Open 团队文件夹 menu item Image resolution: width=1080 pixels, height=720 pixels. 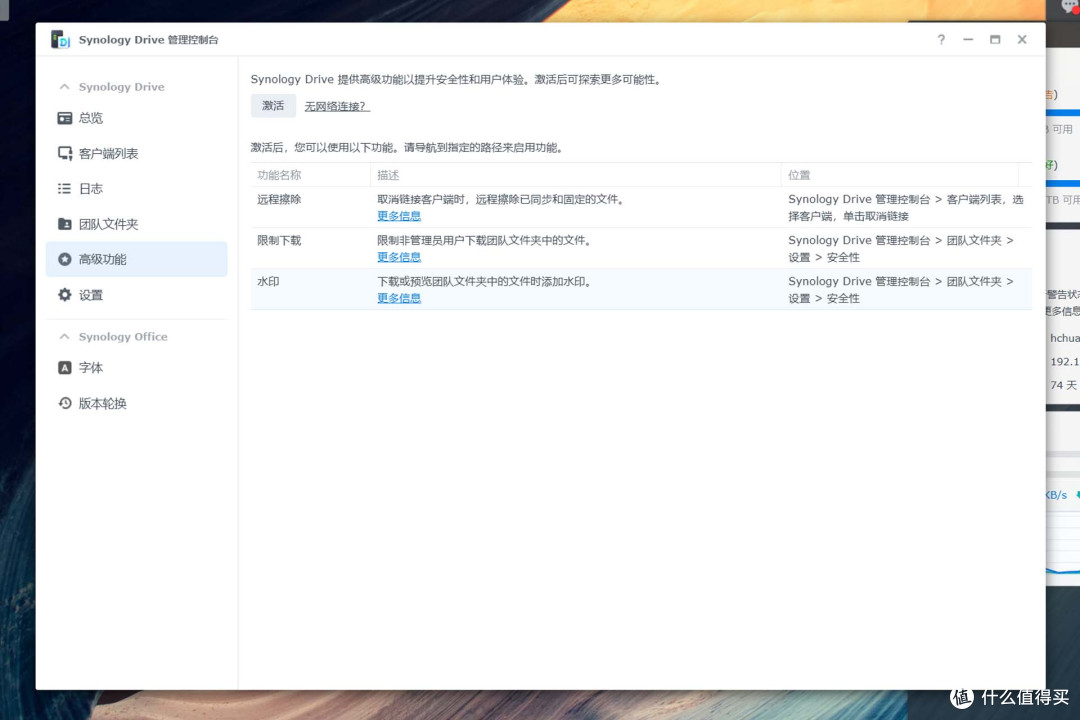[136, 224]
